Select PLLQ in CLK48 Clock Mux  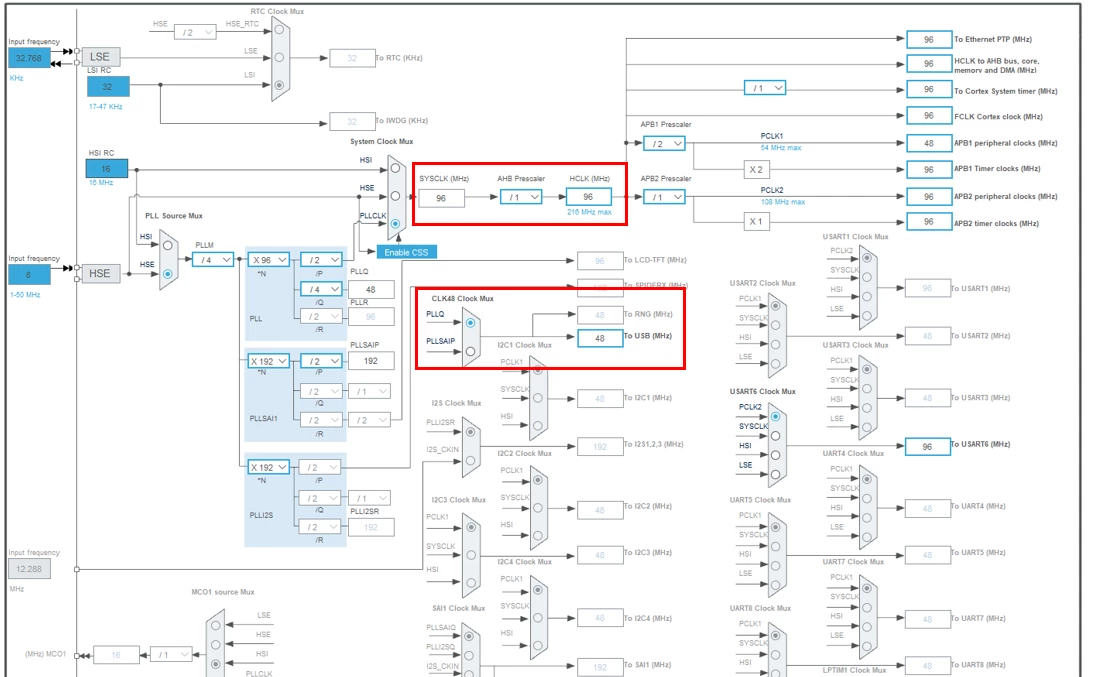point(470,323)
